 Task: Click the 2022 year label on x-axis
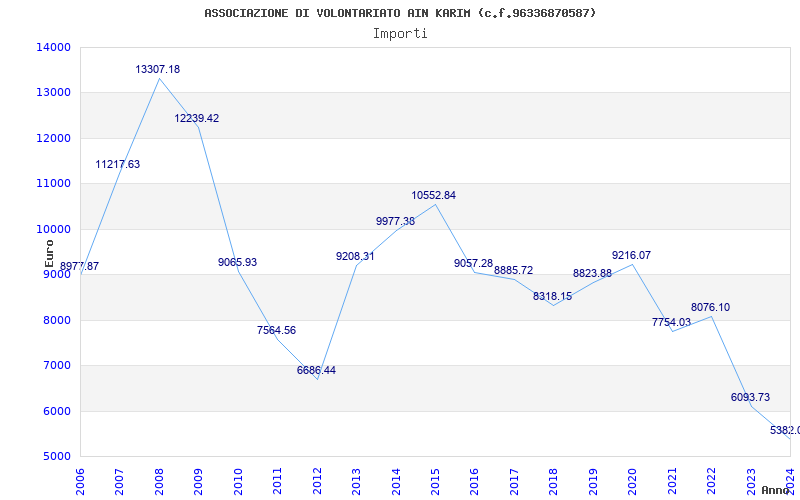click(x=711, y=481)
